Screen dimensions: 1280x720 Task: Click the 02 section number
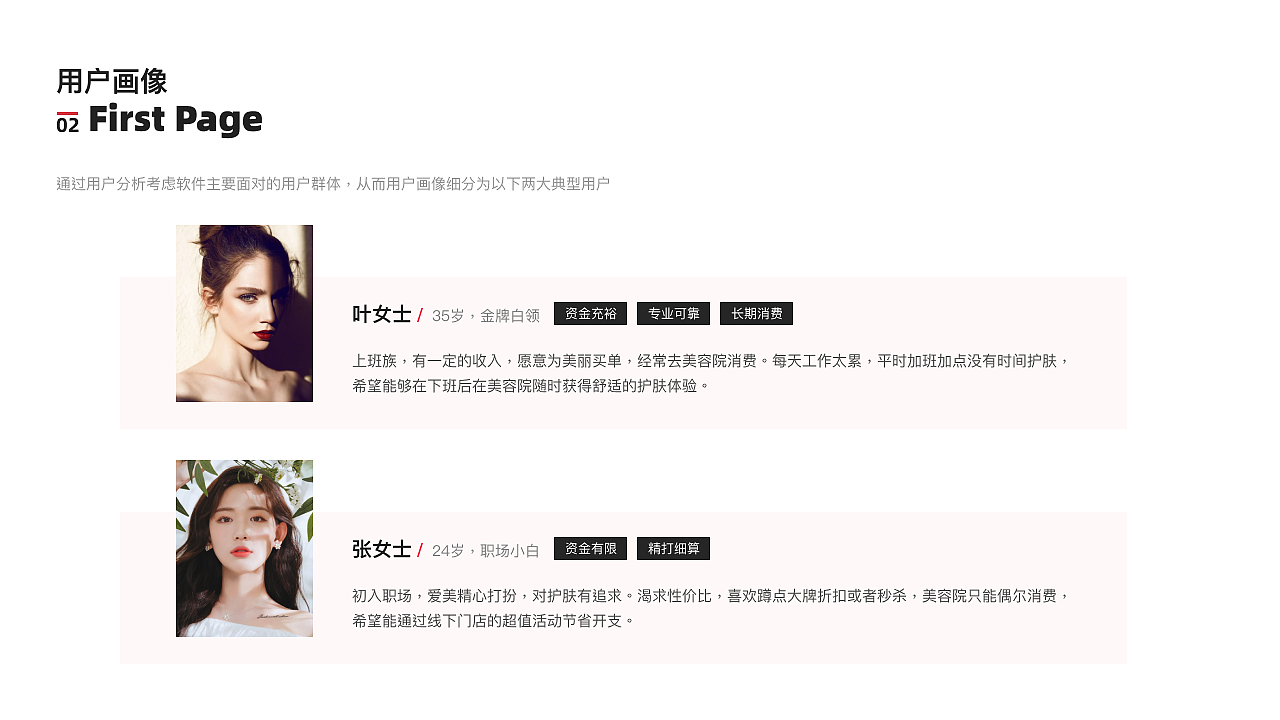tap(67, 126)
